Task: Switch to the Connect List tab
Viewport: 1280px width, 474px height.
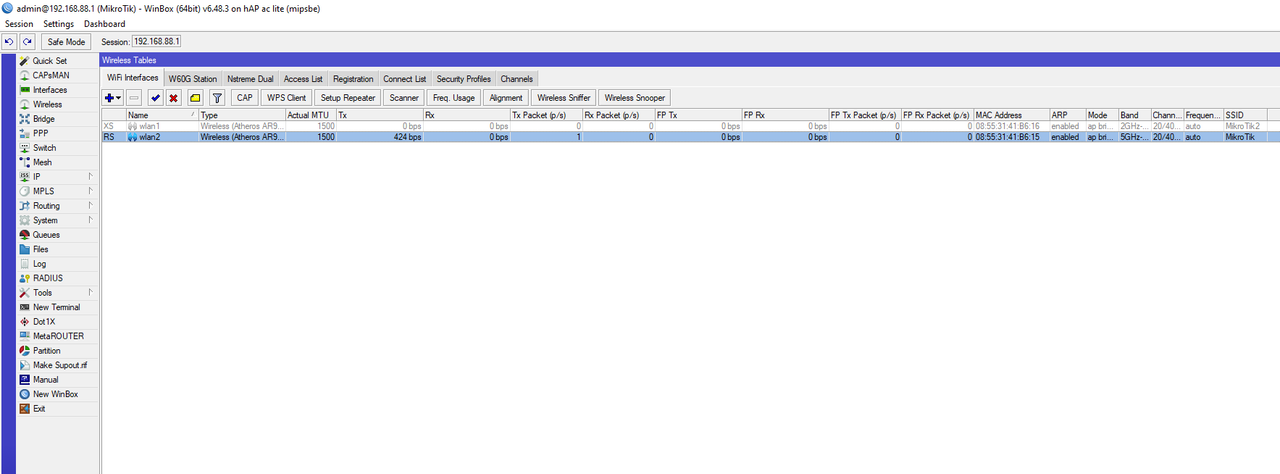Action: pos(405,78)
